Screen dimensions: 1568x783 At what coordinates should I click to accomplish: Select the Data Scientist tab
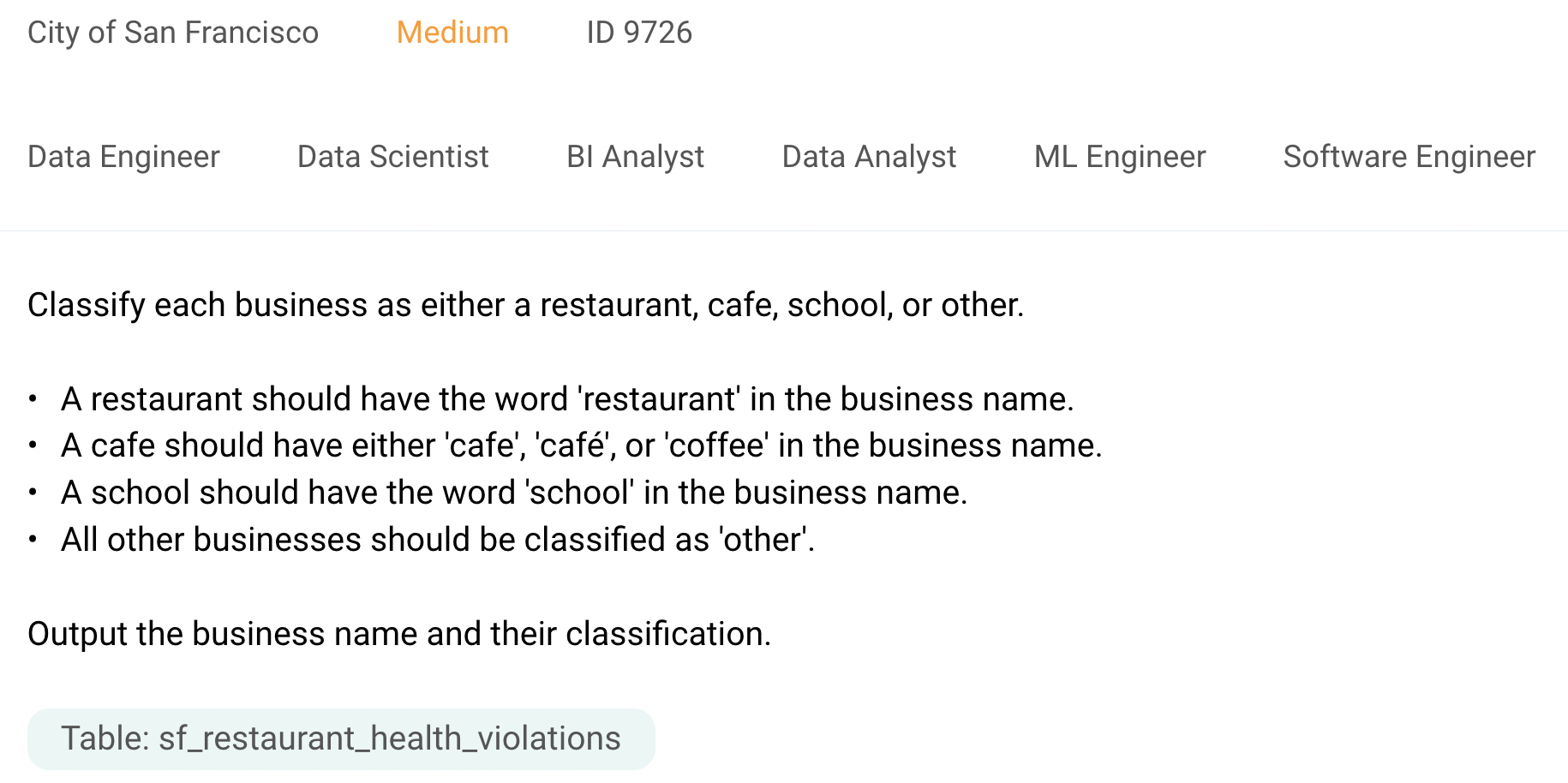coord(393,157)
